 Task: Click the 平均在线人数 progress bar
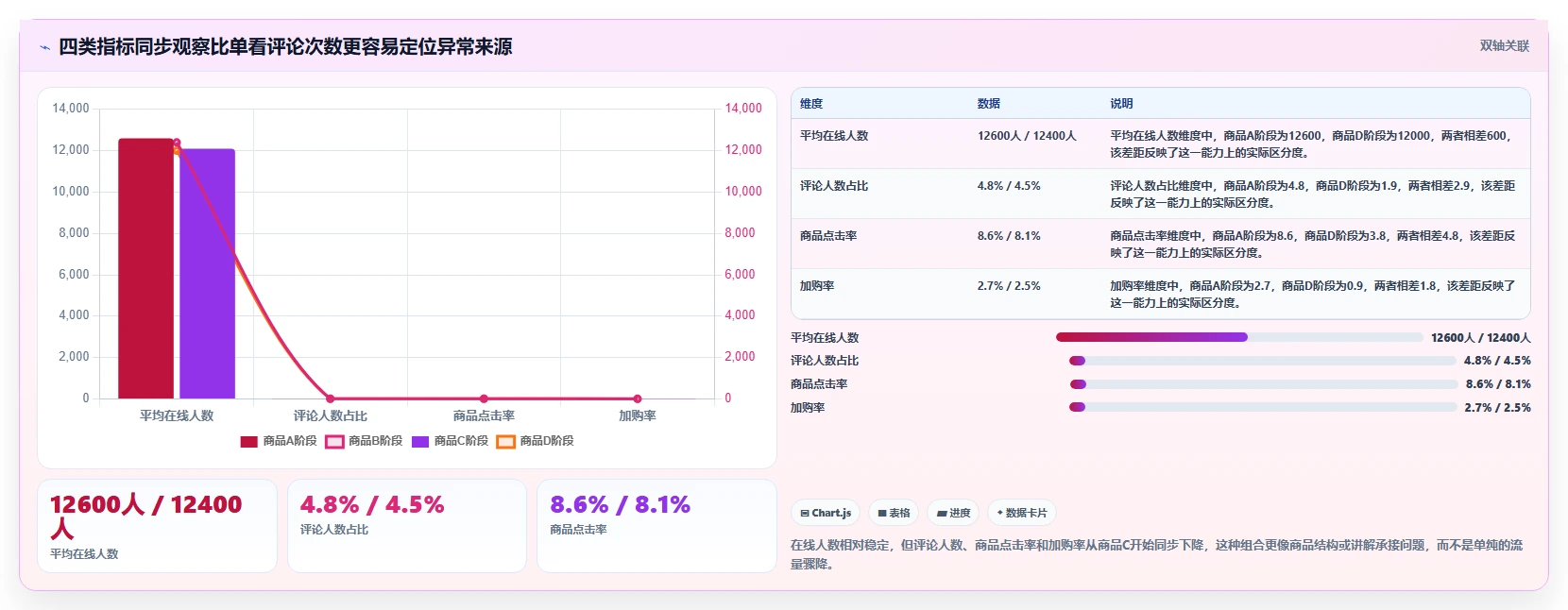point(1239,337)
